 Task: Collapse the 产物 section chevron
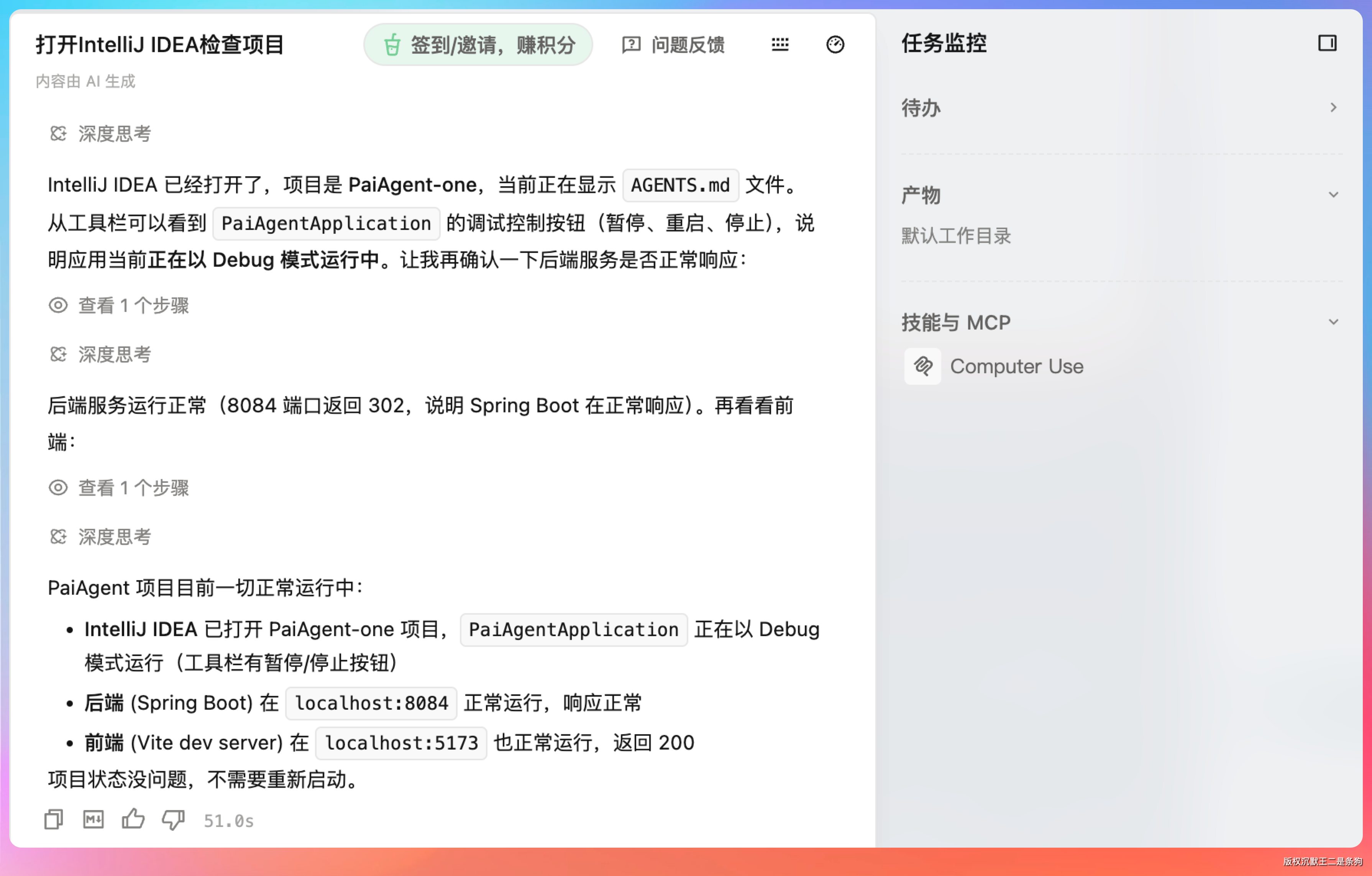1333,195
